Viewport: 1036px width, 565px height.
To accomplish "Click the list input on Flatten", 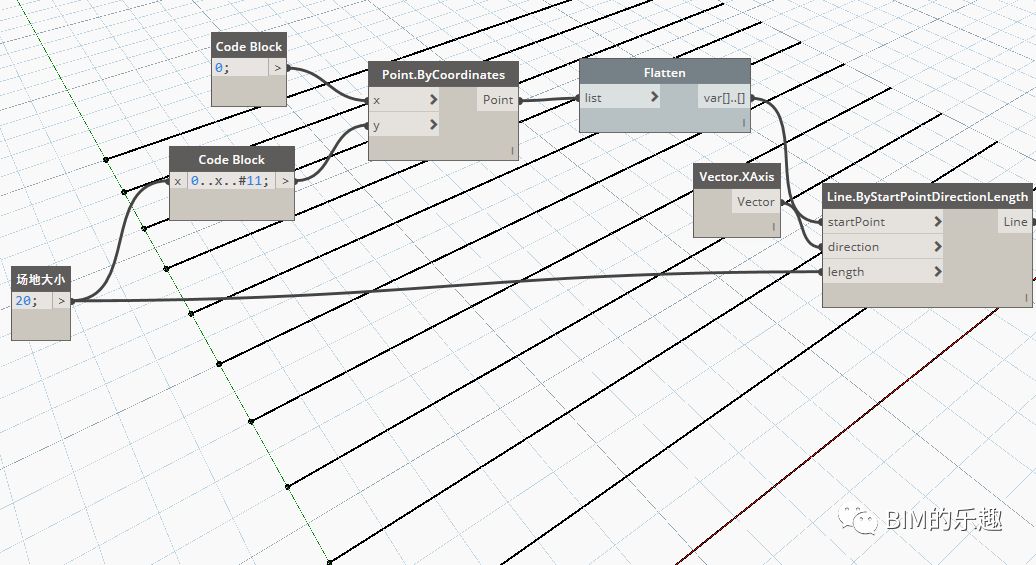I will [x=620, y=97].
